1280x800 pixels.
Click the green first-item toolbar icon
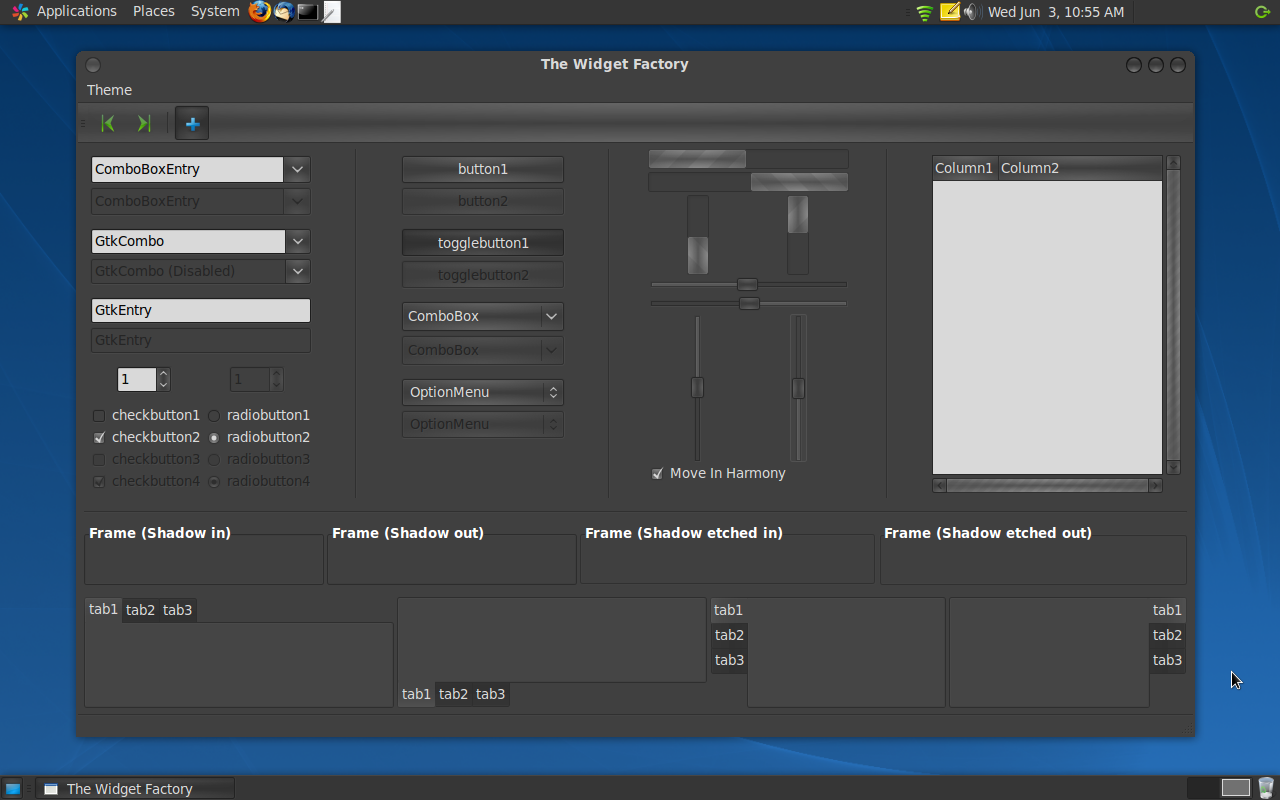point(108,123)
